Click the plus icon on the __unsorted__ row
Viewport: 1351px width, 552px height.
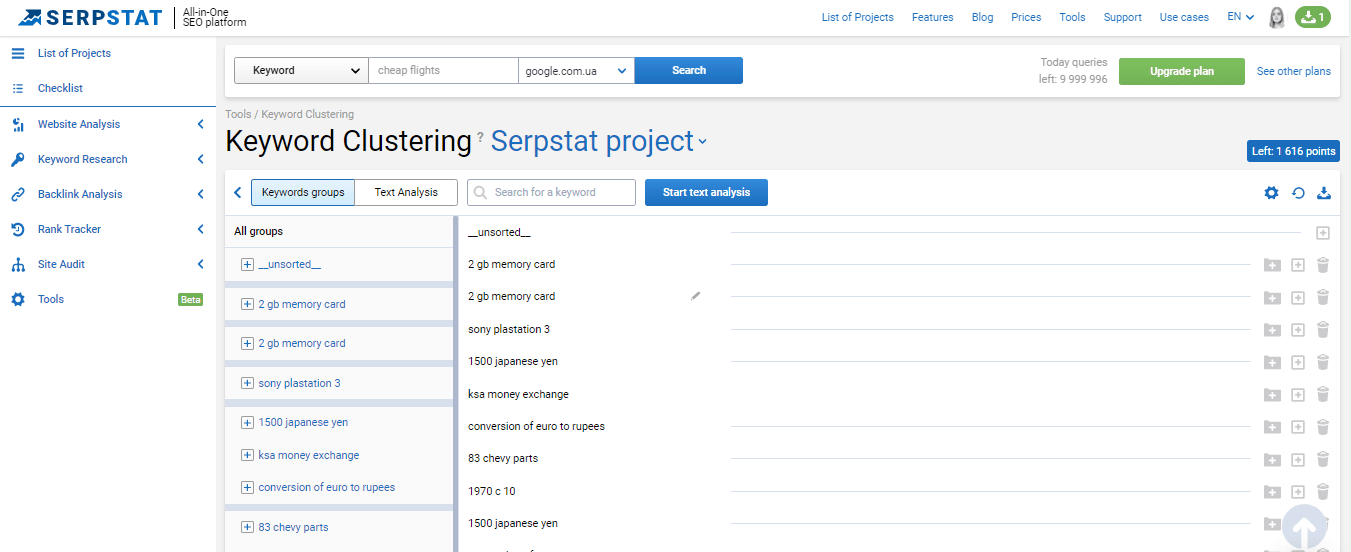(1323, 233)
